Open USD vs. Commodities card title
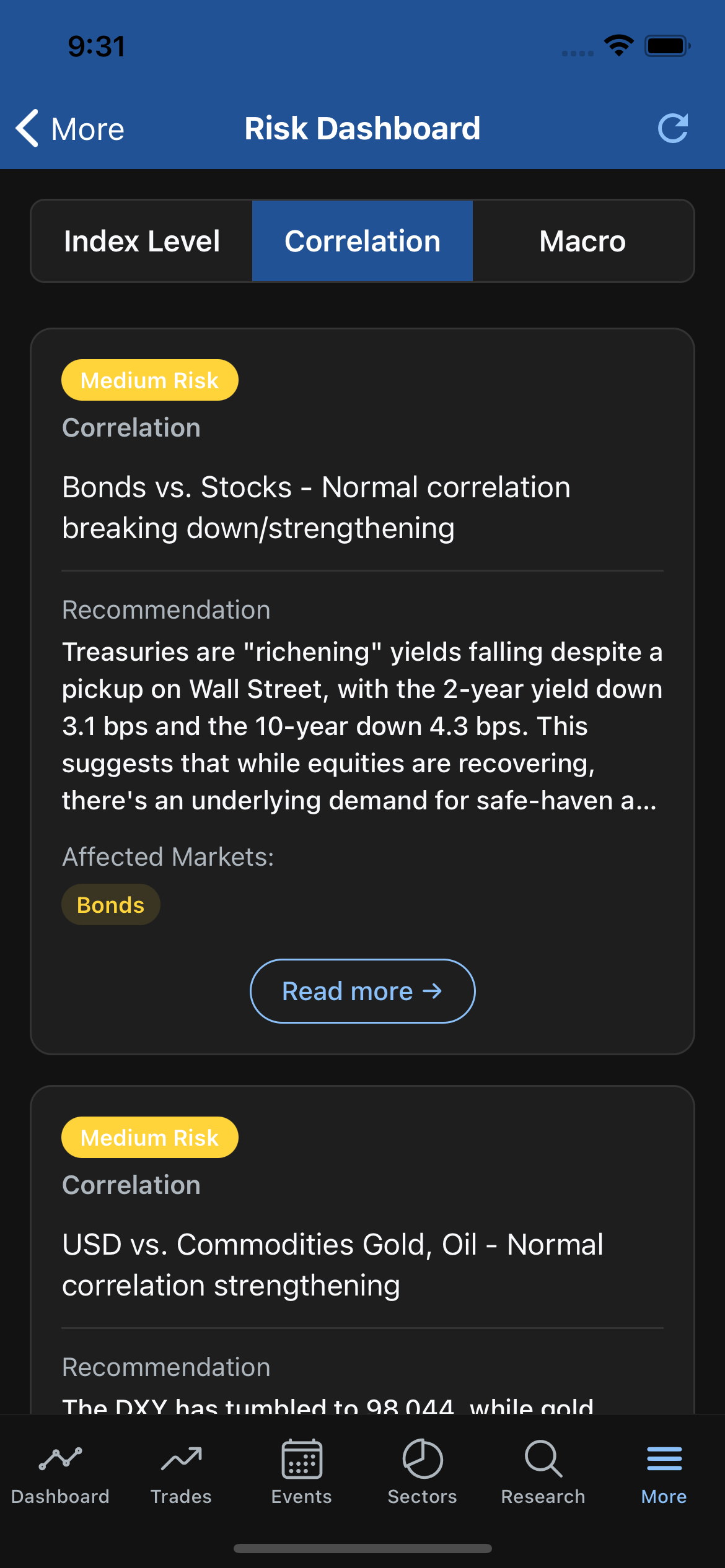The width and height of the screenshot is (725, 1568). pos(333,1265)
